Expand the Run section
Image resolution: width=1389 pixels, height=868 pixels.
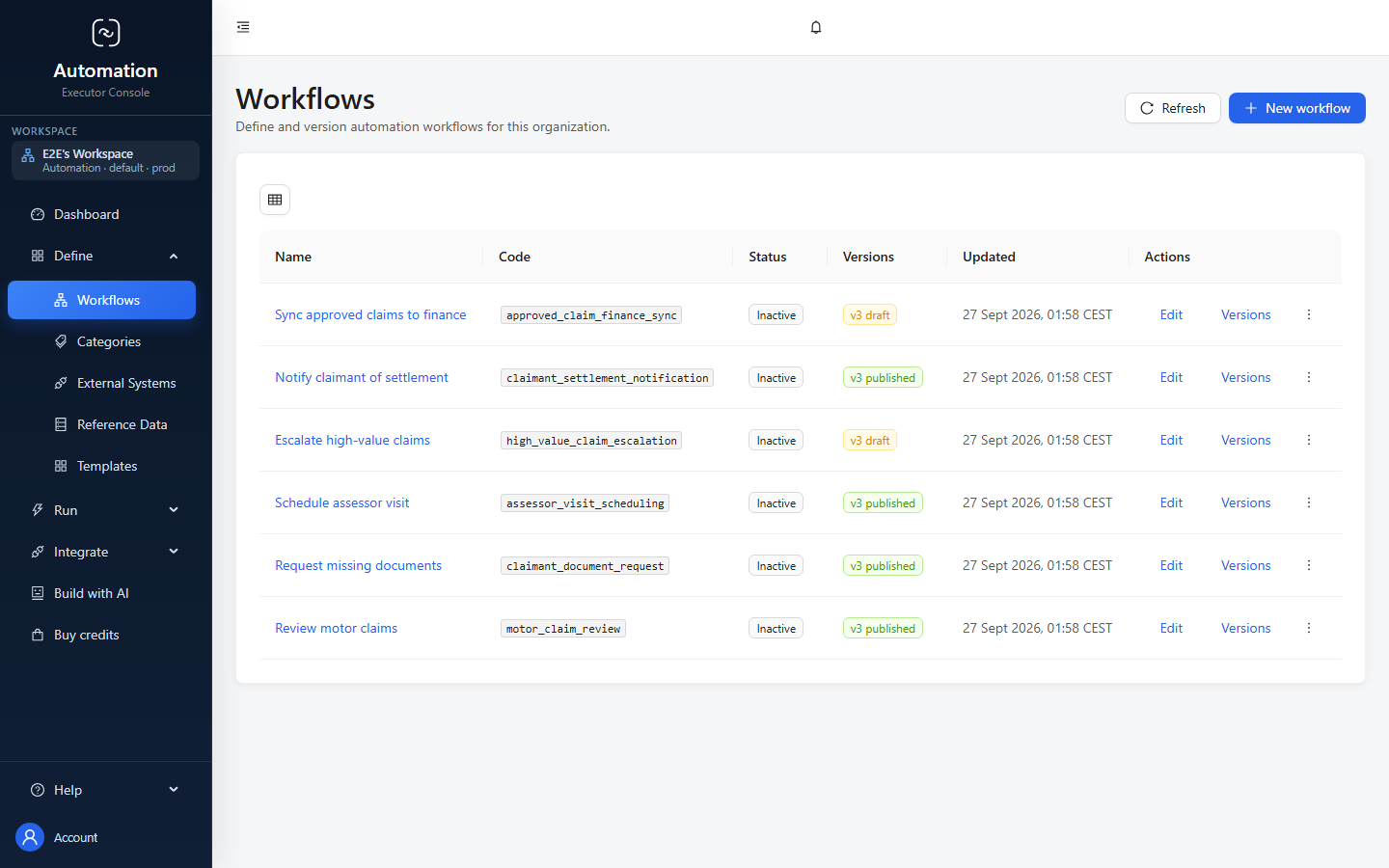tap(101, 510)
